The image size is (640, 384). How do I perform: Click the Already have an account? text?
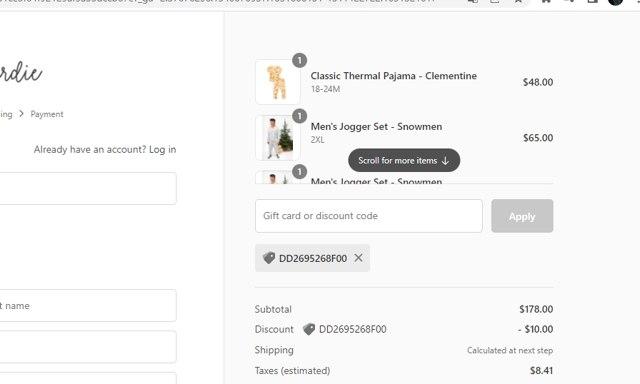[x=90, y=149]
